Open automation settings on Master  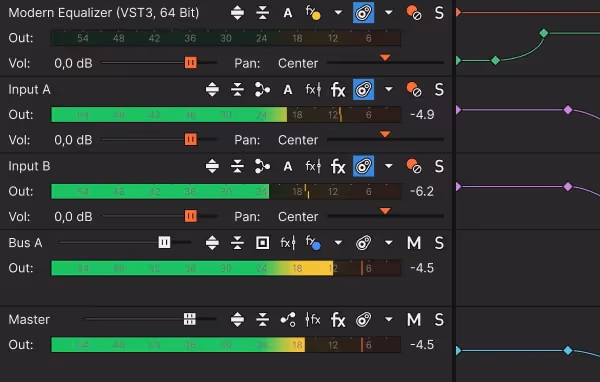[363, 319]
